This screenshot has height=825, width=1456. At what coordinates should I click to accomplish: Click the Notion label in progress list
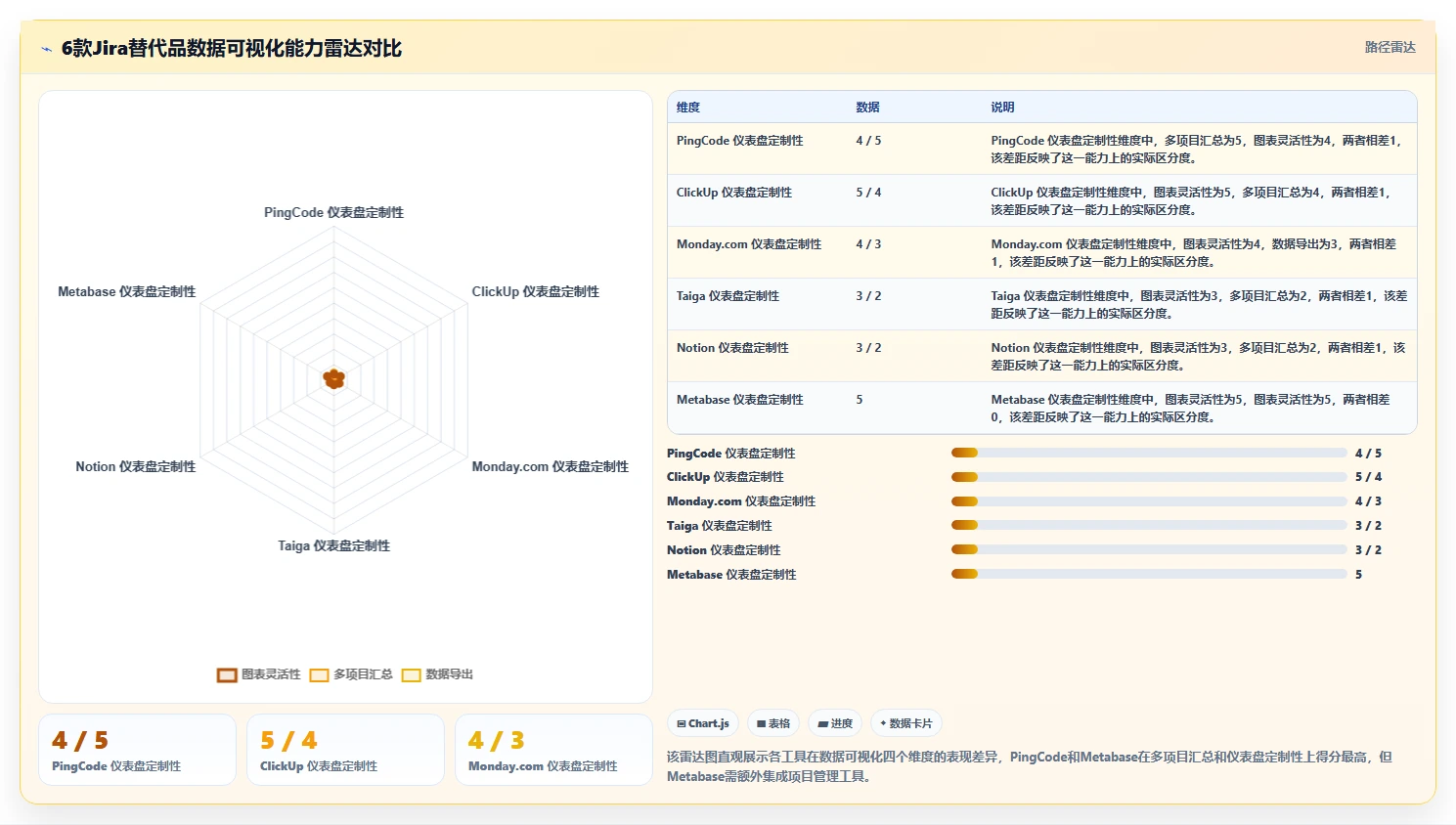pos(724,550)
